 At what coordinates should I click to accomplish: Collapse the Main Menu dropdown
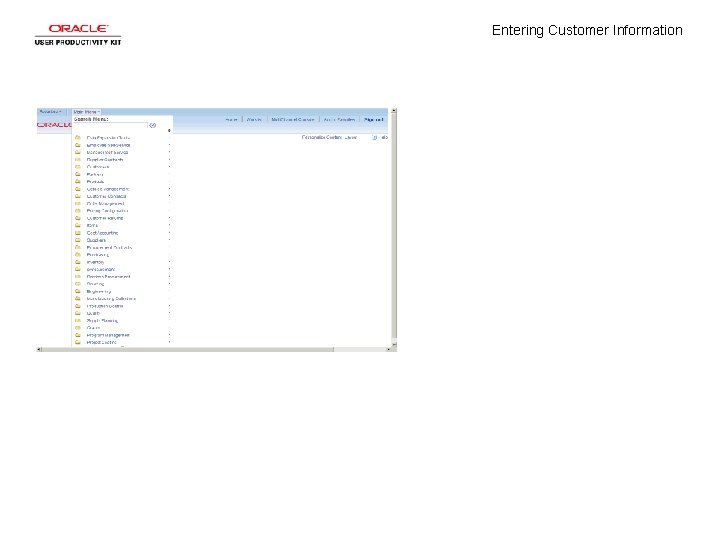coord(86,112)
